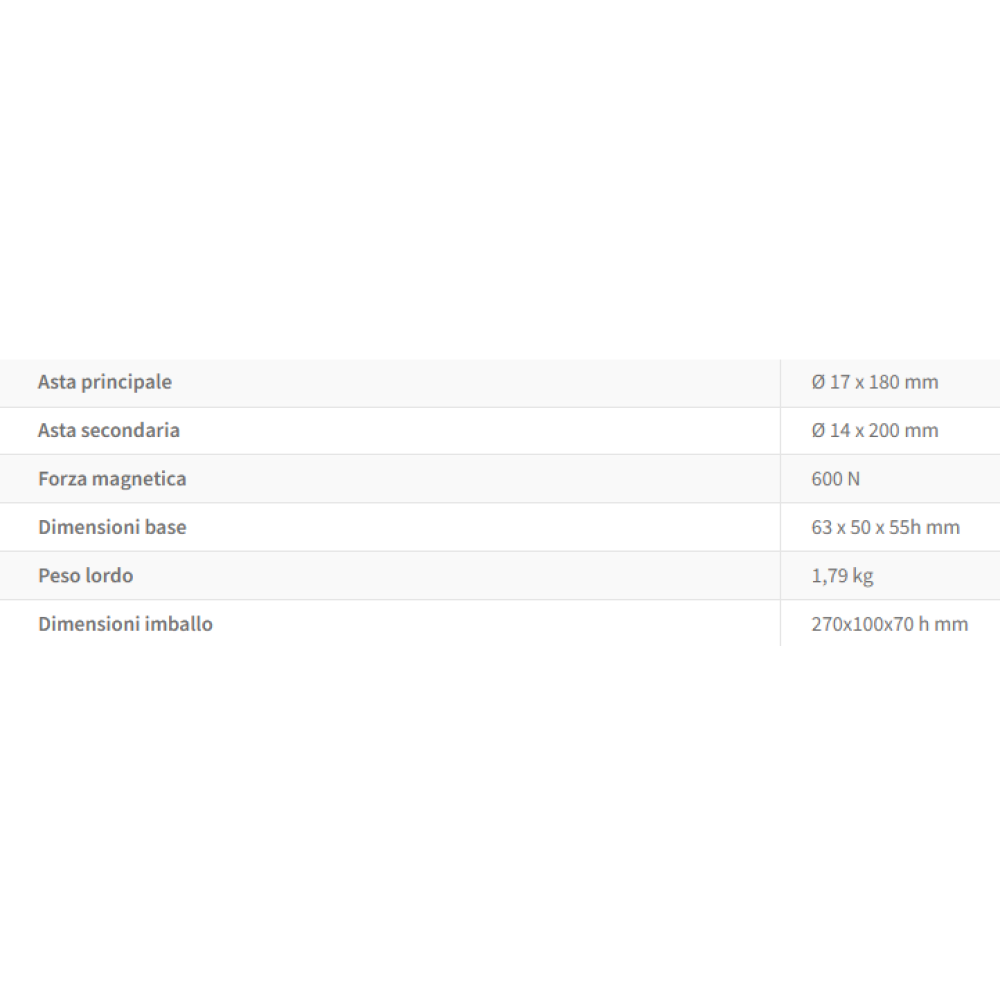Select the '63 x 50 x 55h mm' value

885,527
